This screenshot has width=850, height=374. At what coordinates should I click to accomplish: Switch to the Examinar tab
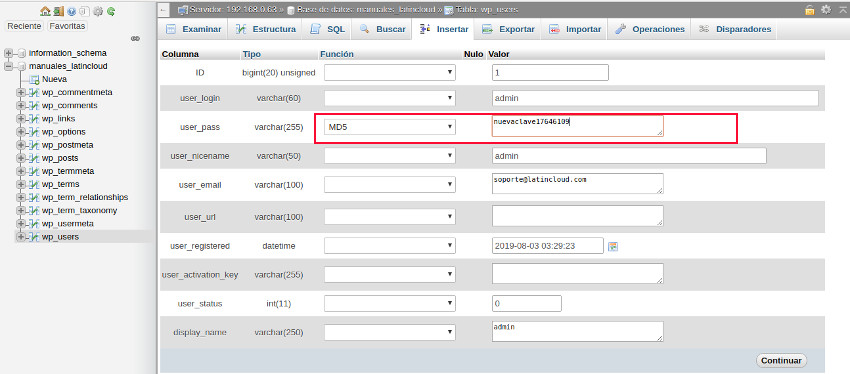click(194, 29)
